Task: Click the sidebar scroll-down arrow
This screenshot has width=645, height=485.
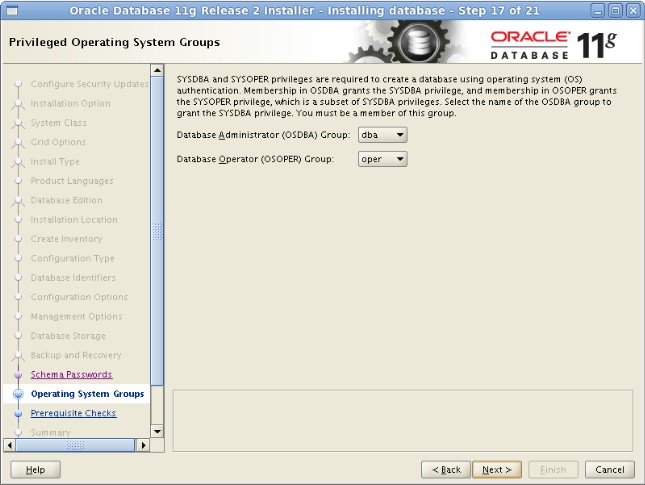Action: [x=157, y=431]
